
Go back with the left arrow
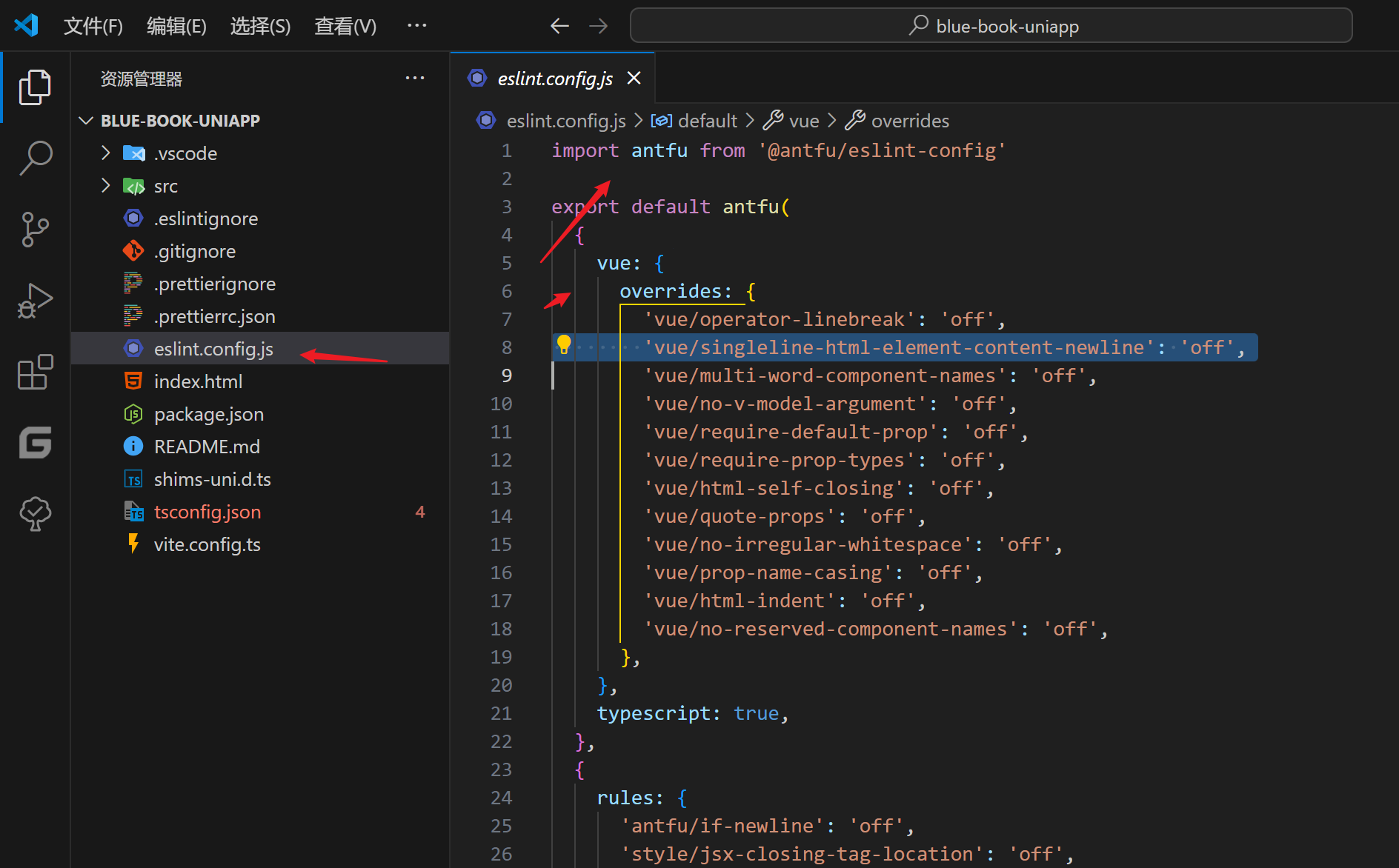tap(559, 26)
